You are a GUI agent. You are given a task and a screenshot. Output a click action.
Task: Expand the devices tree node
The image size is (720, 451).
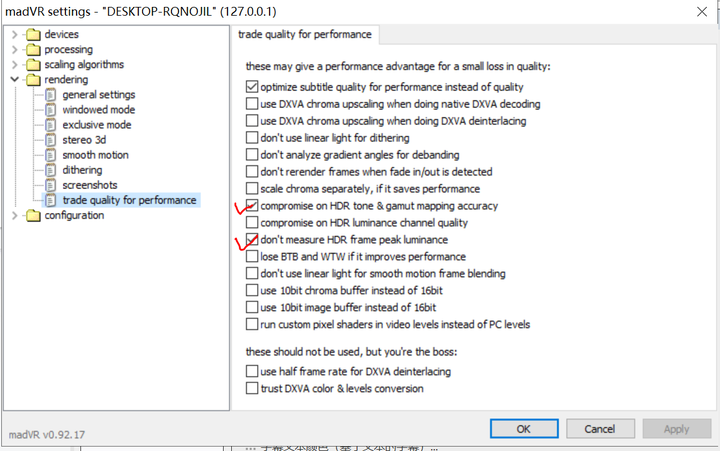pos(15,35)
